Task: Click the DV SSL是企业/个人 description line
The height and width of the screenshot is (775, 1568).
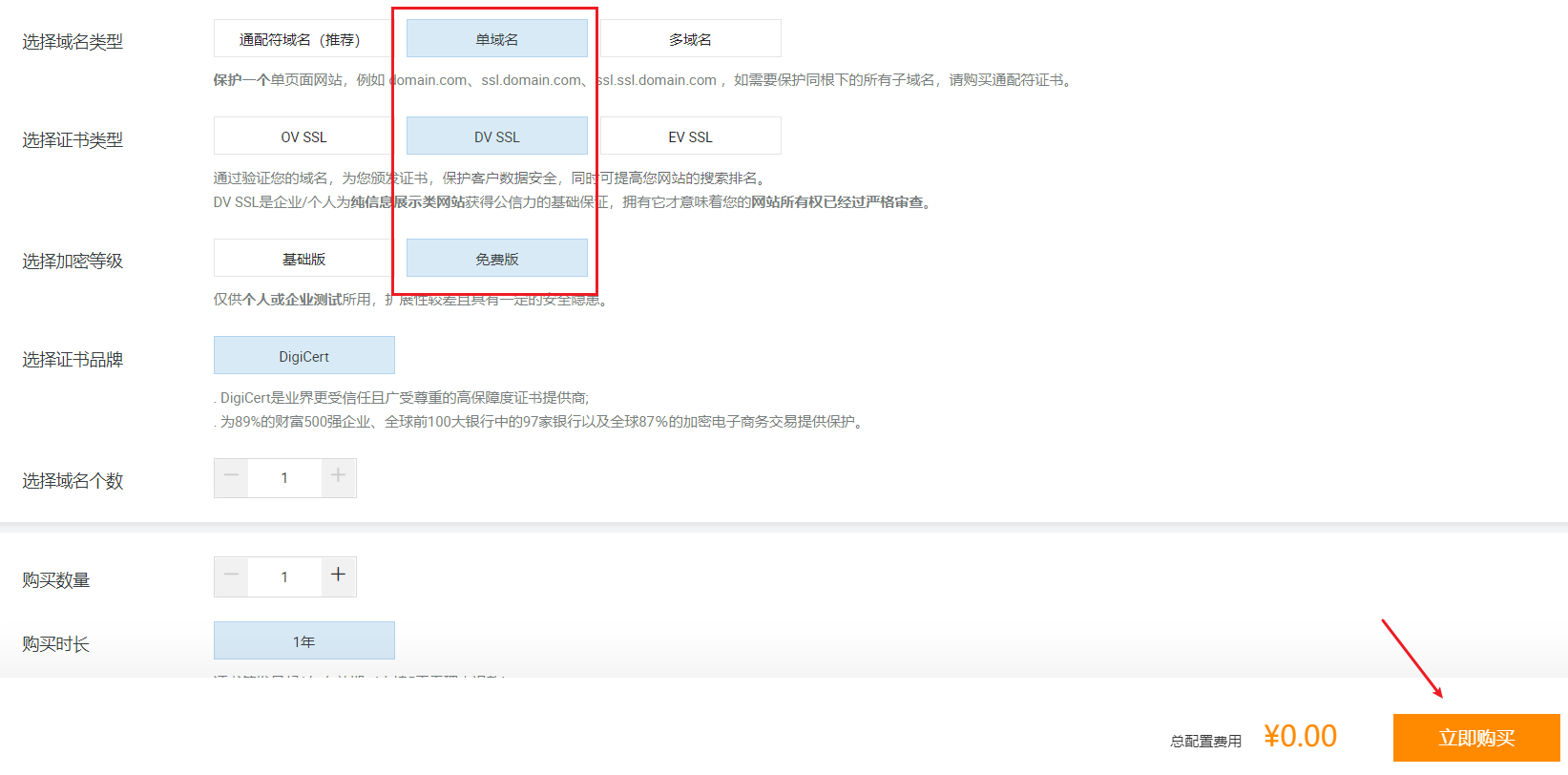Action: point(575,202)
